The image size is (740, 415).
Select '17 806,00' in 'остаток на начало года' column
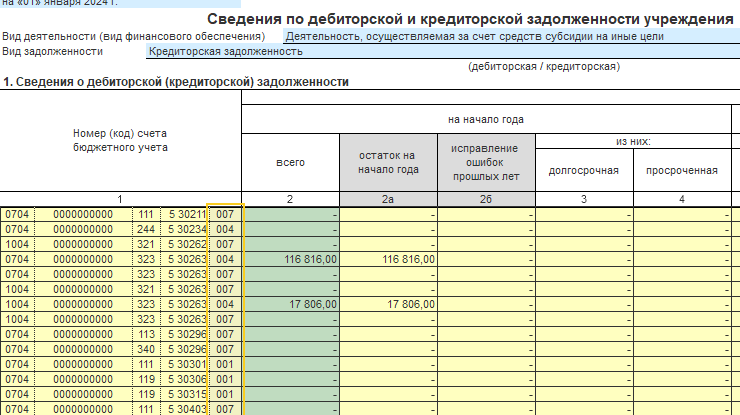(x=388, y=305)
